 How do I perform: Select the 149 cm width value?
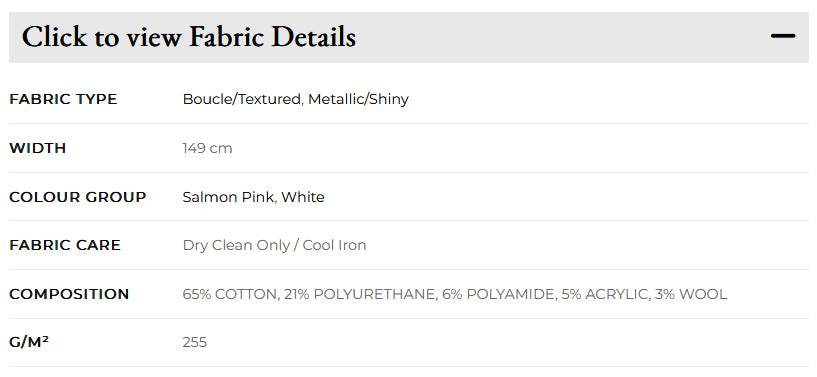point(207,148)
